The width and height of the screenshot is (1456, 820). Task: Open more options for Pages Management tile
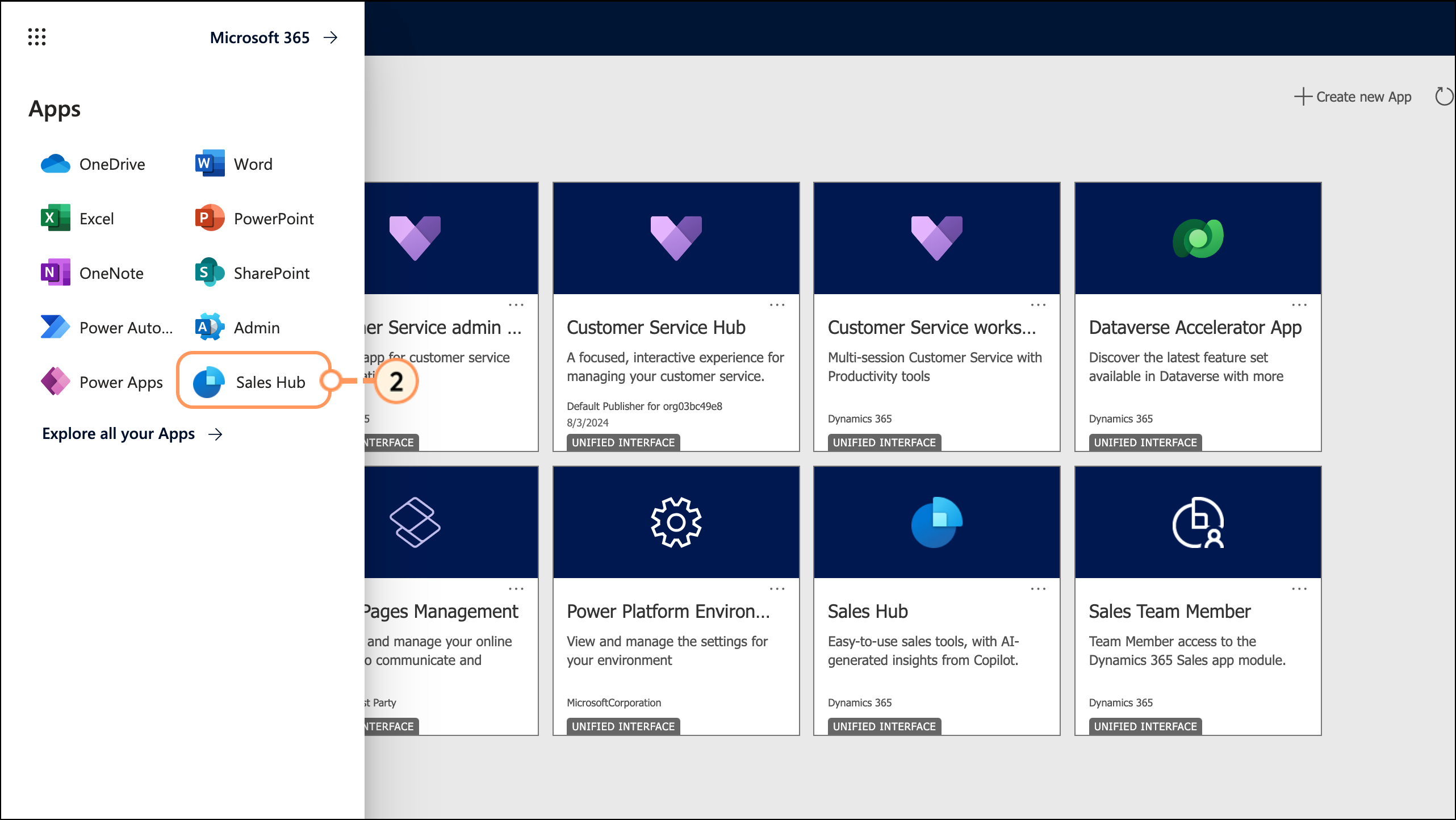point(516,589)
